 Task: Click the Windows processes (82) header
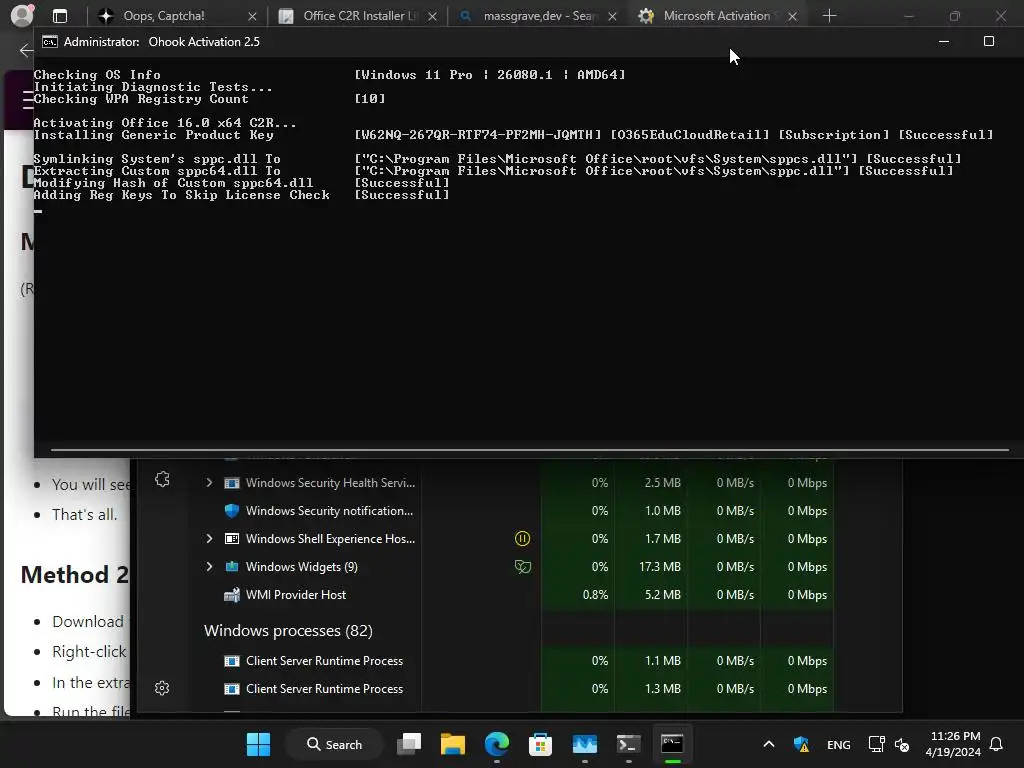click(288, 630)
